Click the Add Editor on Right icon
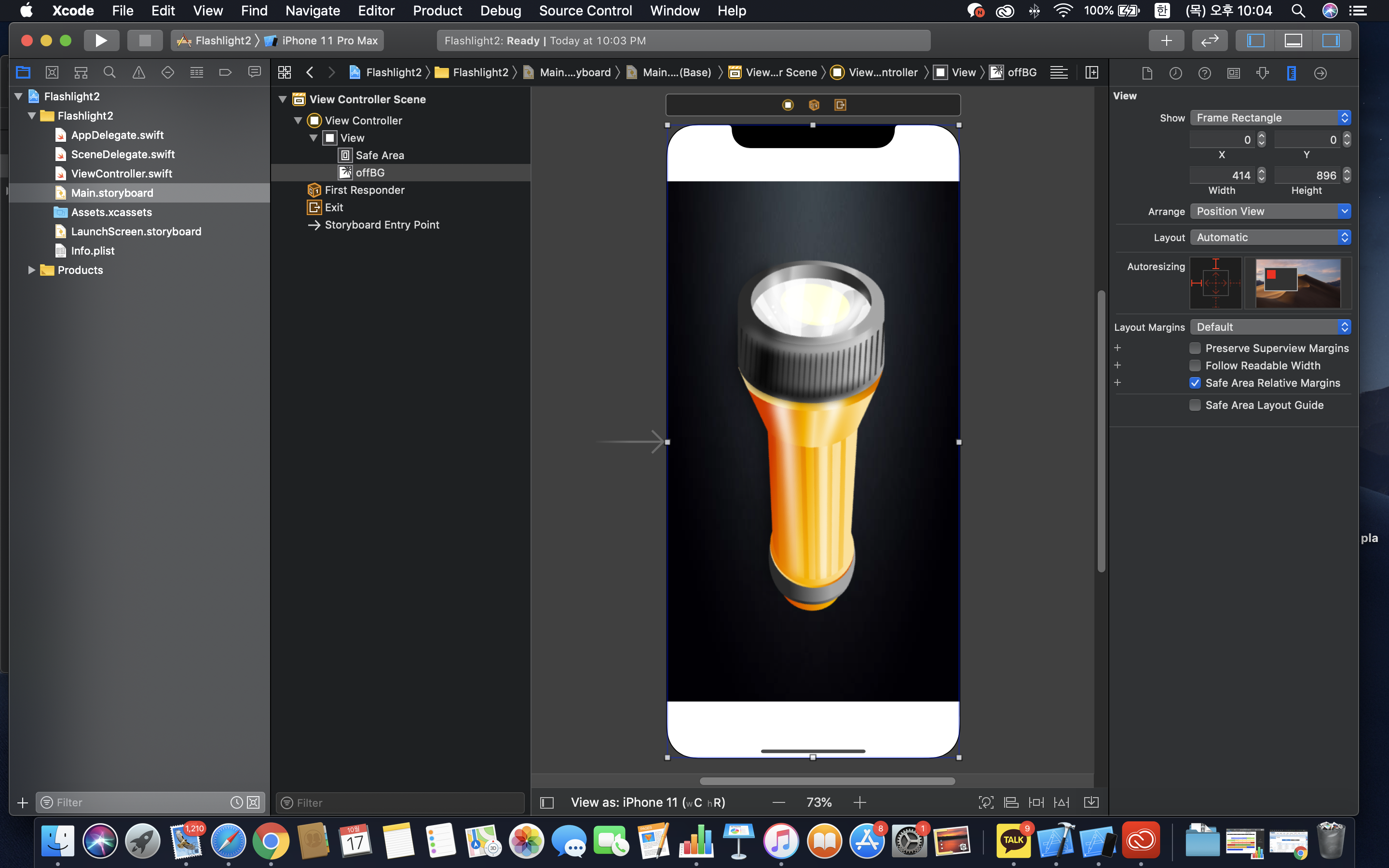 pyautogui.click(x=1091, y=72)
